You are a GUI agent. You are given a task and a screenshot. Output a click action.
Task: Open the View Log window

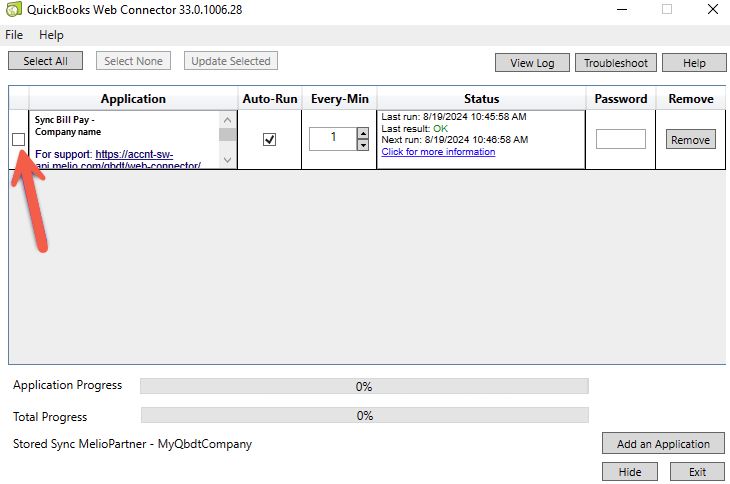[532, 62]
